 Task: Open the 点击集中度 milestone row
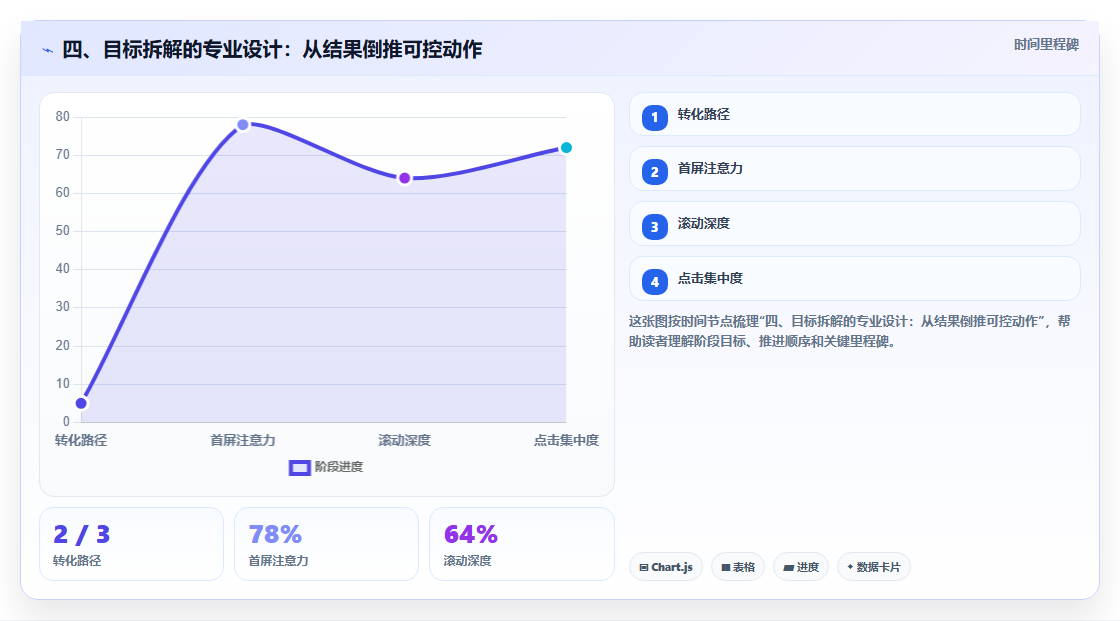point(854,279)
